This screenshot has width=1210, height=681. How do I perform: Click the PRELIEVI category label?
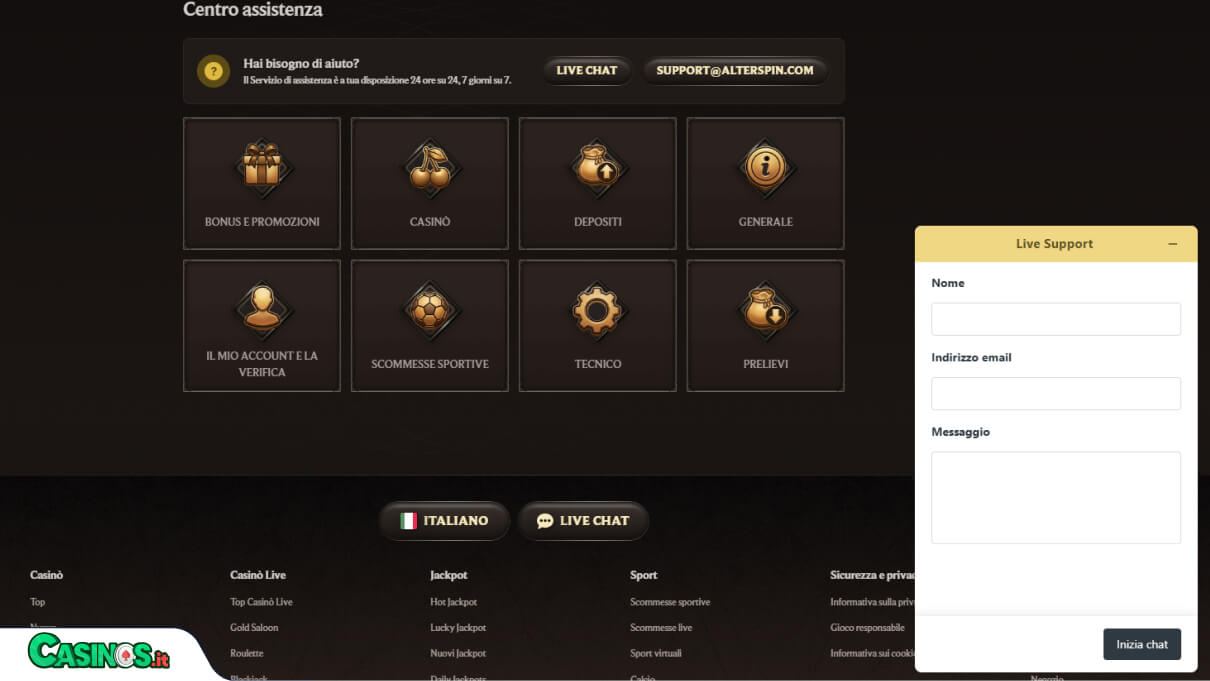(766, 364)
